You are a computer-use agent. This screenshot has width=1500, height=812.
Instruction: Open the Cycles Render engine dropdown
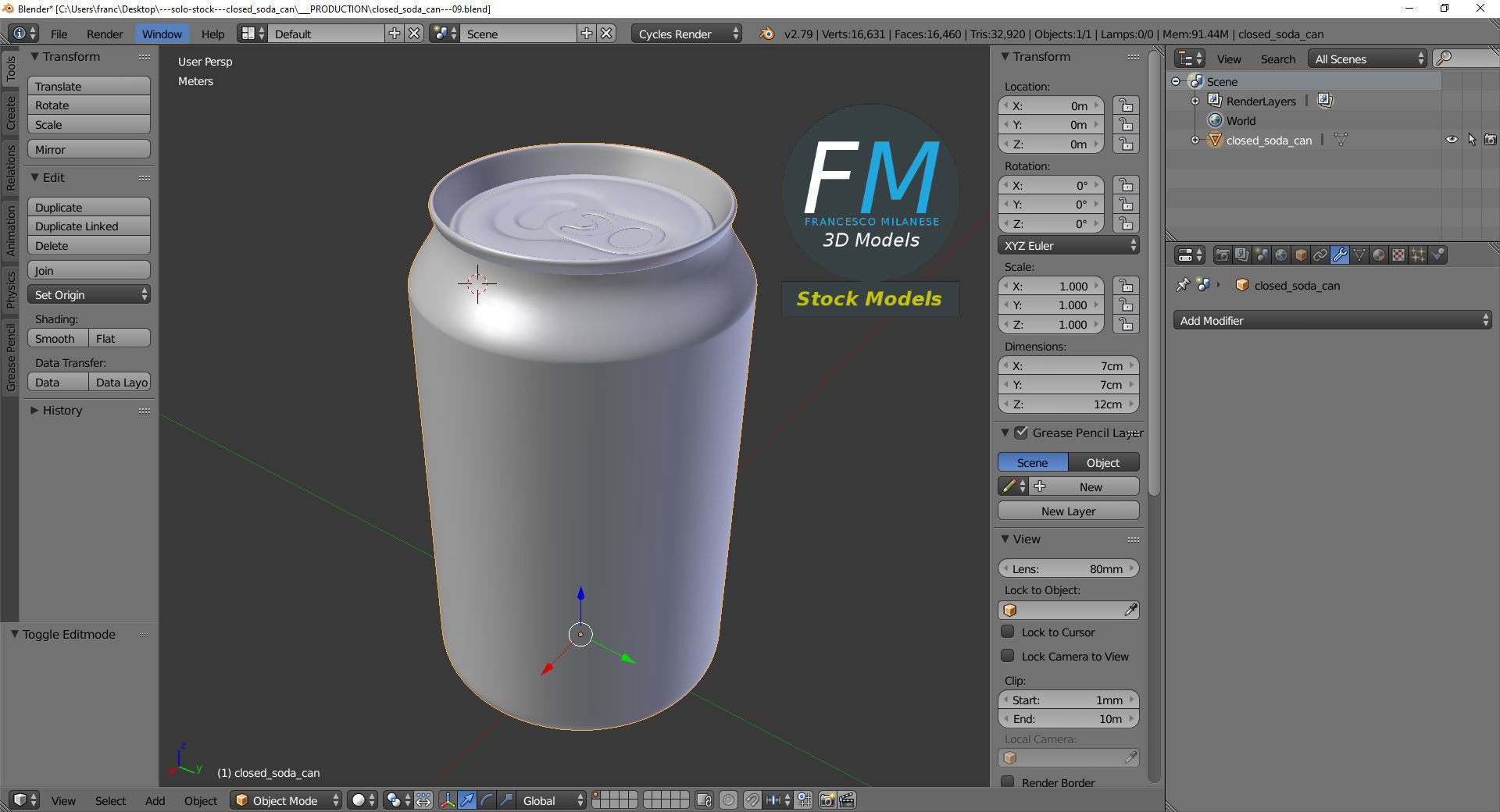click(x=687, y=34)
